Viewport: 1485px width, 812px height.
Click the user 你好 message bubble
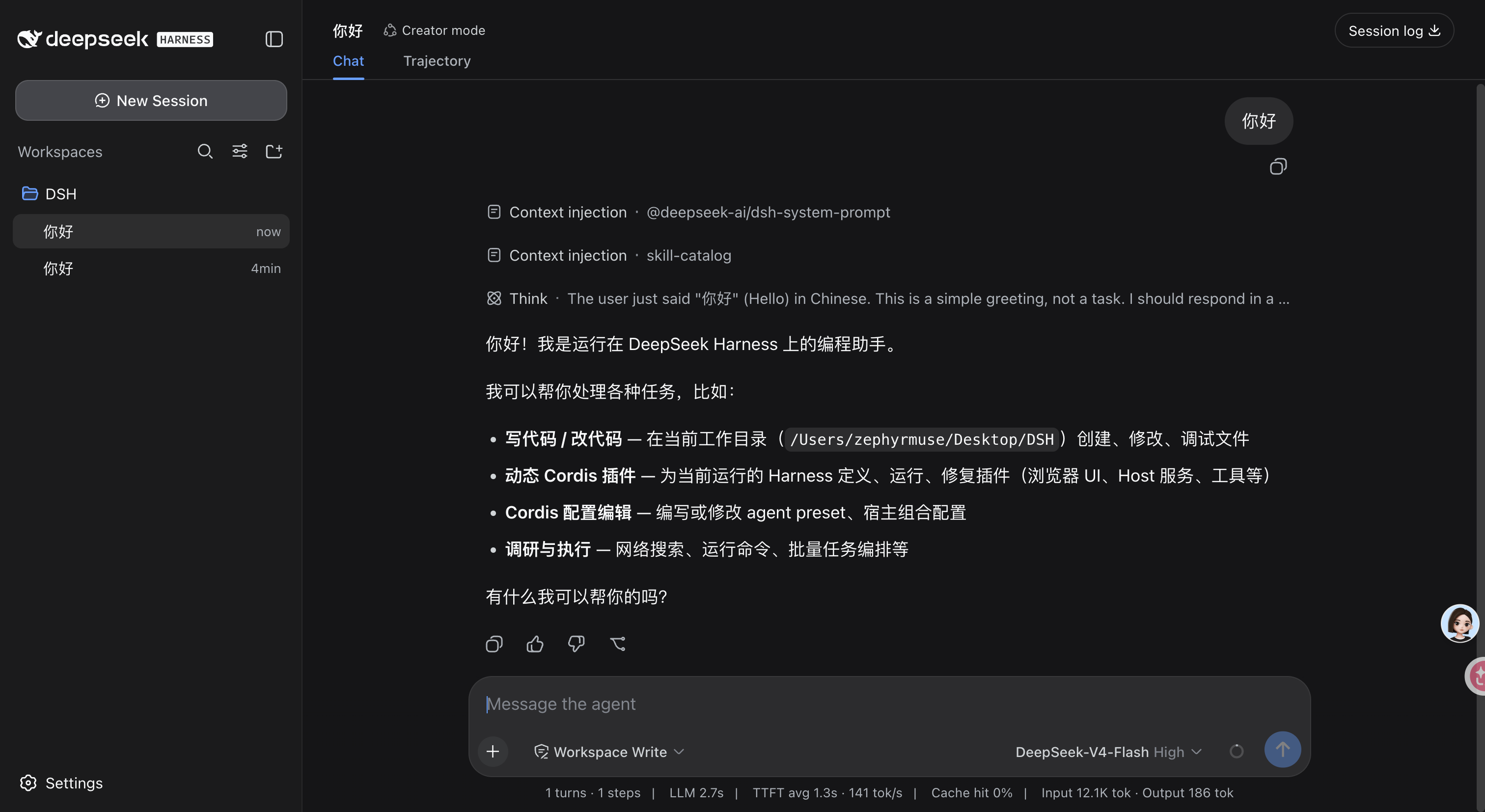pos(1259,121)
